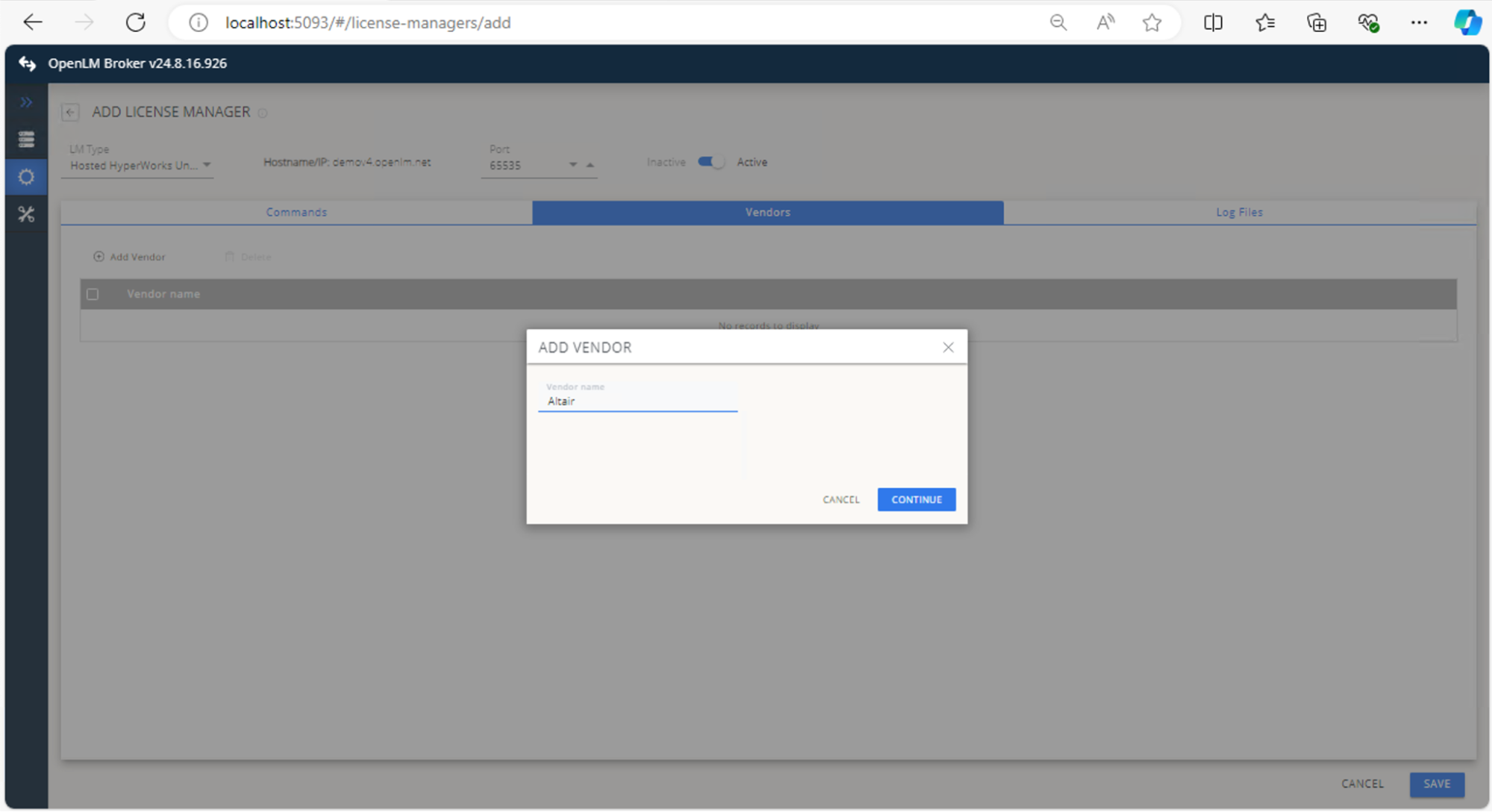1492x812 pixels.
Task: Click the Add Vendor plus icon
Action: pyautogui.click(x=99, y=257)
